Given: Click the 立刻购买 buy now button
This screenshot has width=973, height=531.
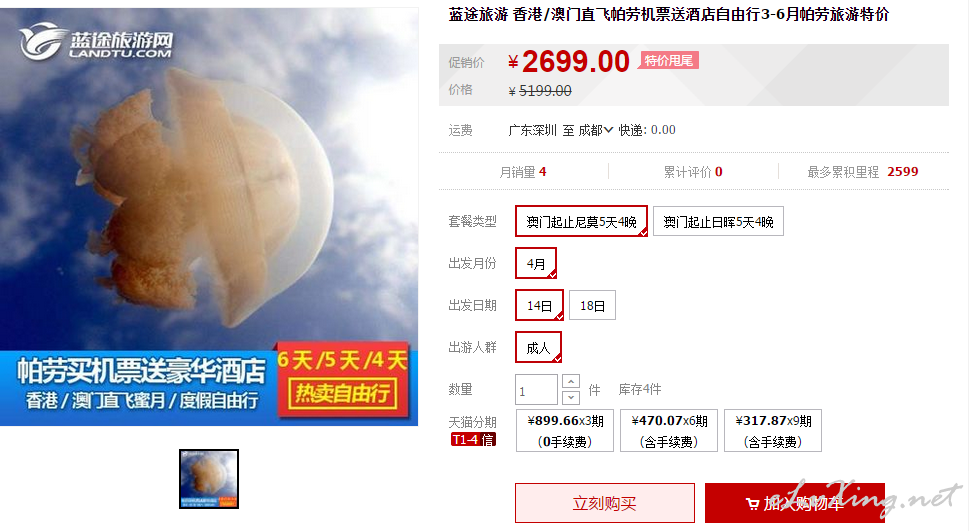Looking at the screenshot, I should [605, 503].
